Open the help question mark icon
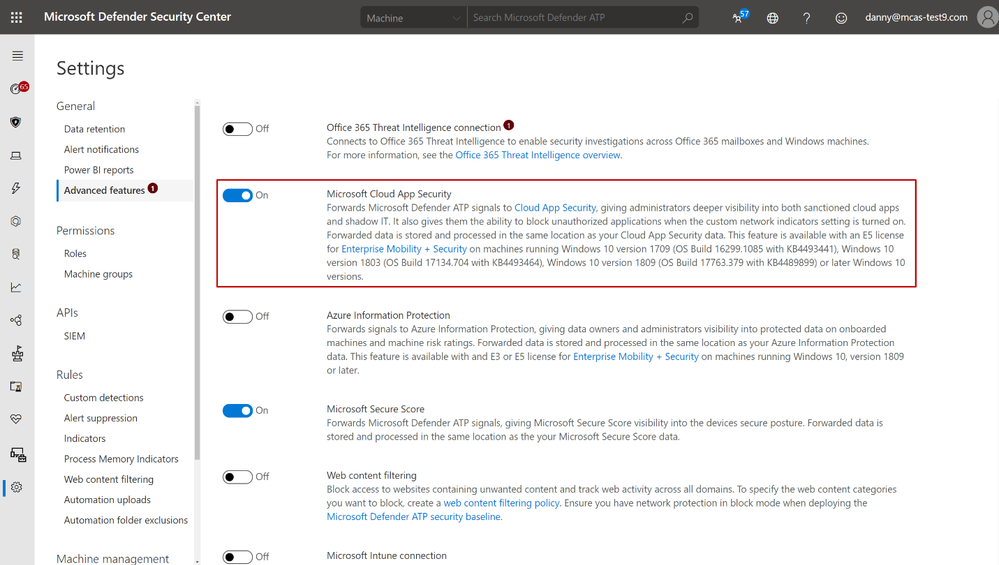The image size is (999, 565). [807, 18]
